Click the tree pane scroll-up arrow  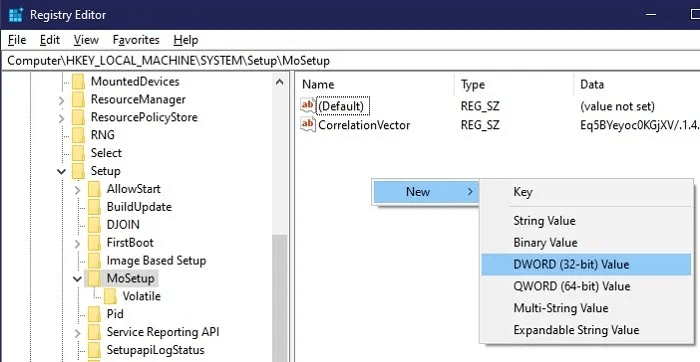click(x=280, y=82)
